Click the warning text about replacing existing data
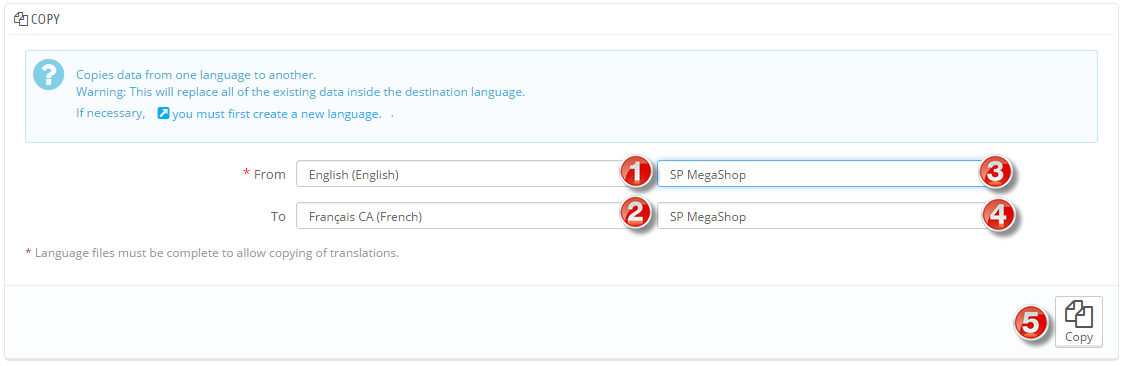1123x366 pixels. pos(301,92)
